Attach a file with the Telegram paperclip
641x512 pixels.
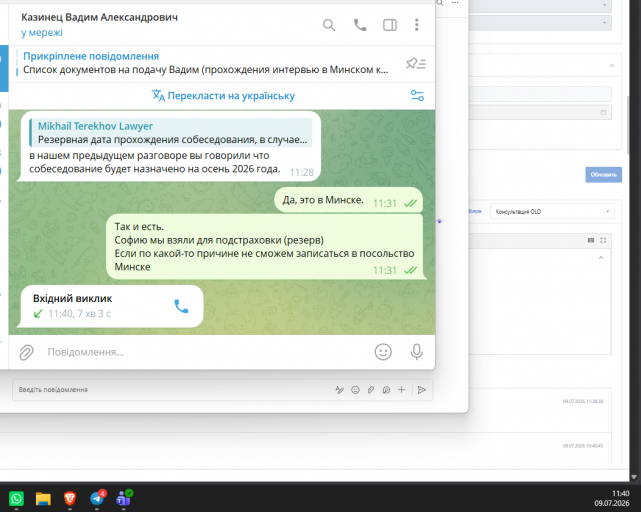point(27,352)
